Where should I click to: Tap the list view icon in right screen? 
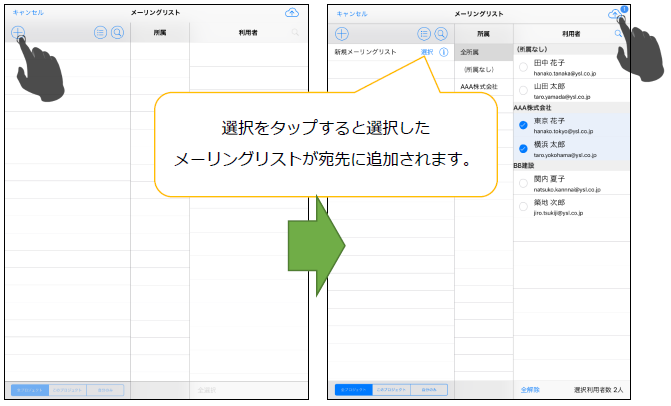pos(424,33)
